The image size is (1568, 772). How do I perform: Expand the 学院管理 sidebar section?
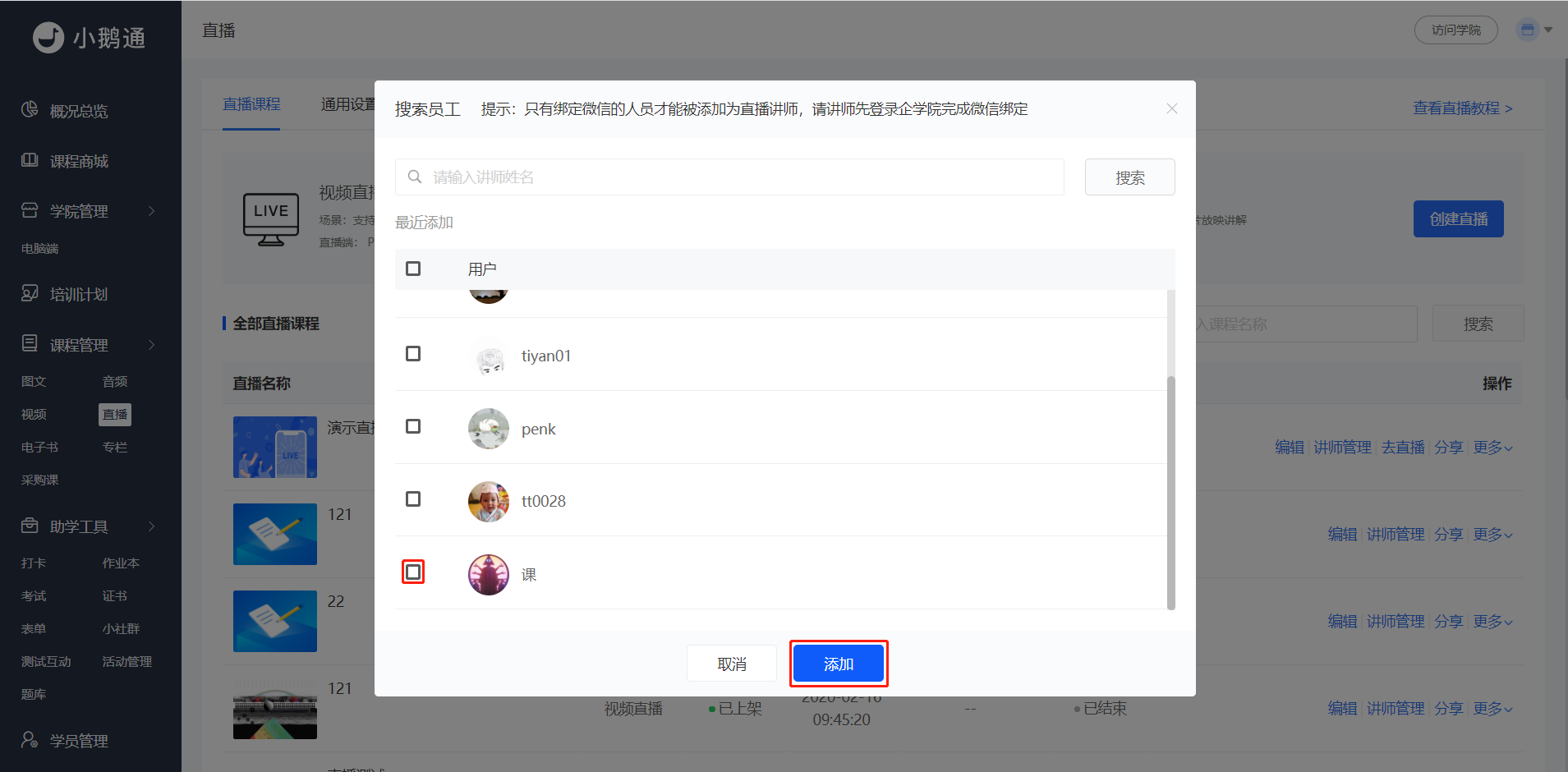(x=151, y=211)
